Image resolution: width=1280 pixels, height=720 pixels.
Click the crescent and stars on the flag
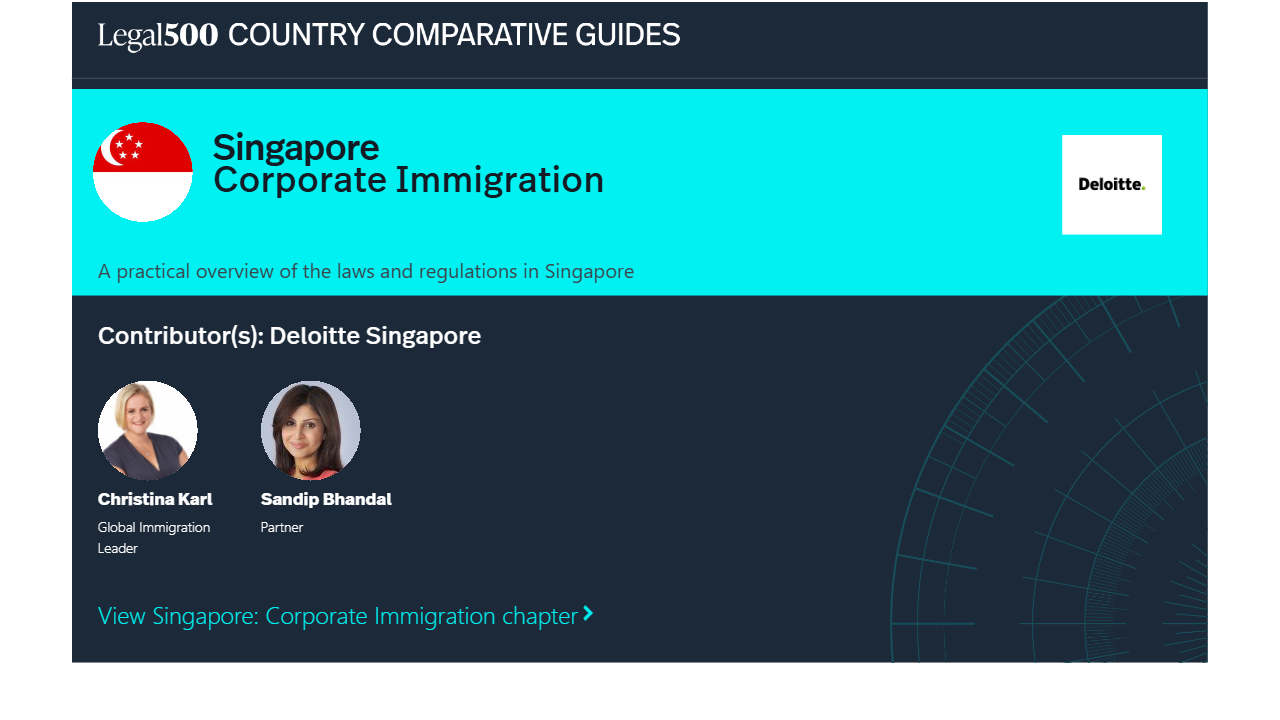(x=123, y=147)
